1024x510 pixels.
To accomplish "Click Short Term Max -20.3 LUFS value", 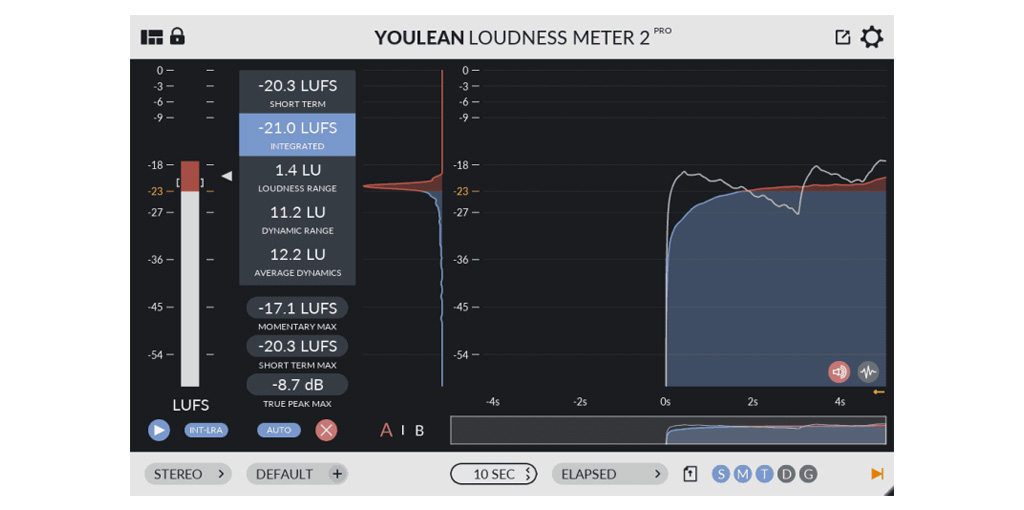I will 297,346.
